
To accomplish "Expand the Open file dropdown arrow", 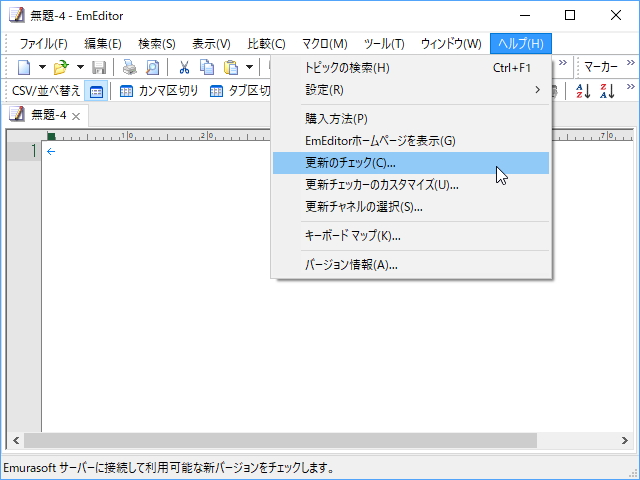I will [80, 67].
